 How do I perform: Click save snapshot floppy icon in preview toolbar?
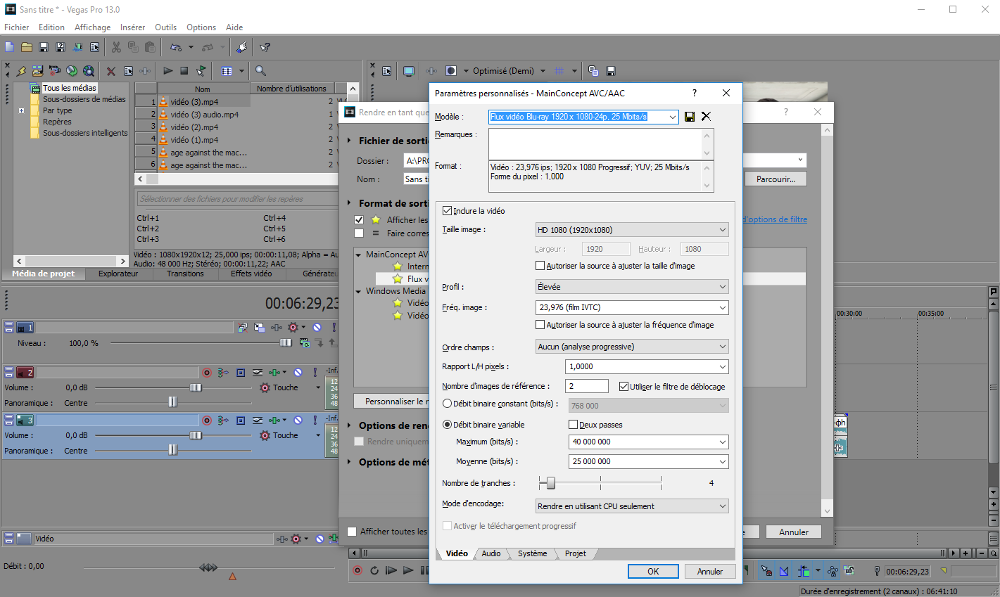coord(611,71)
